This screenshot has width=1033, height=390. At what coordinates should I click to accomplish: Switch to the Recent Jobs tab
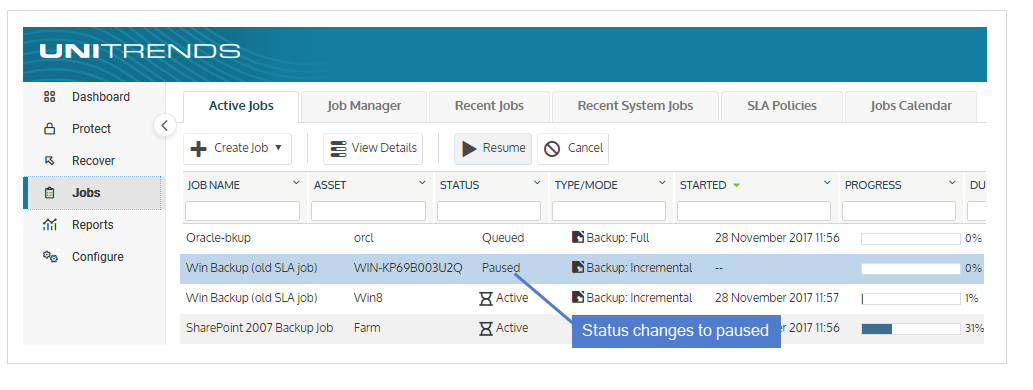[x=489, y=106]
